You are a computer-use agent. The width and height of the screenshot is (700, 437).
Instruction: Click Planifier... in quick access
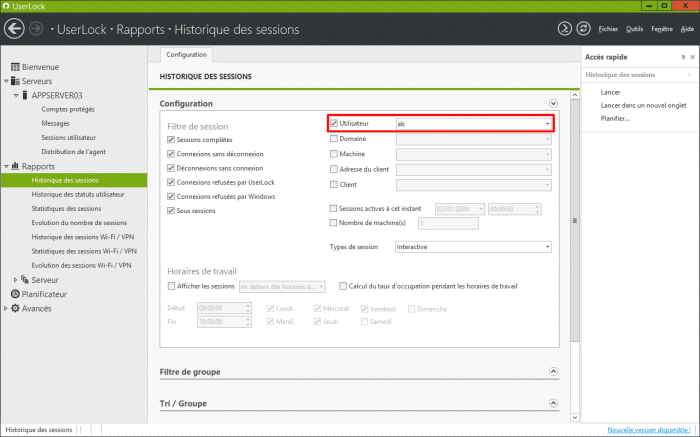coord(615,119)
